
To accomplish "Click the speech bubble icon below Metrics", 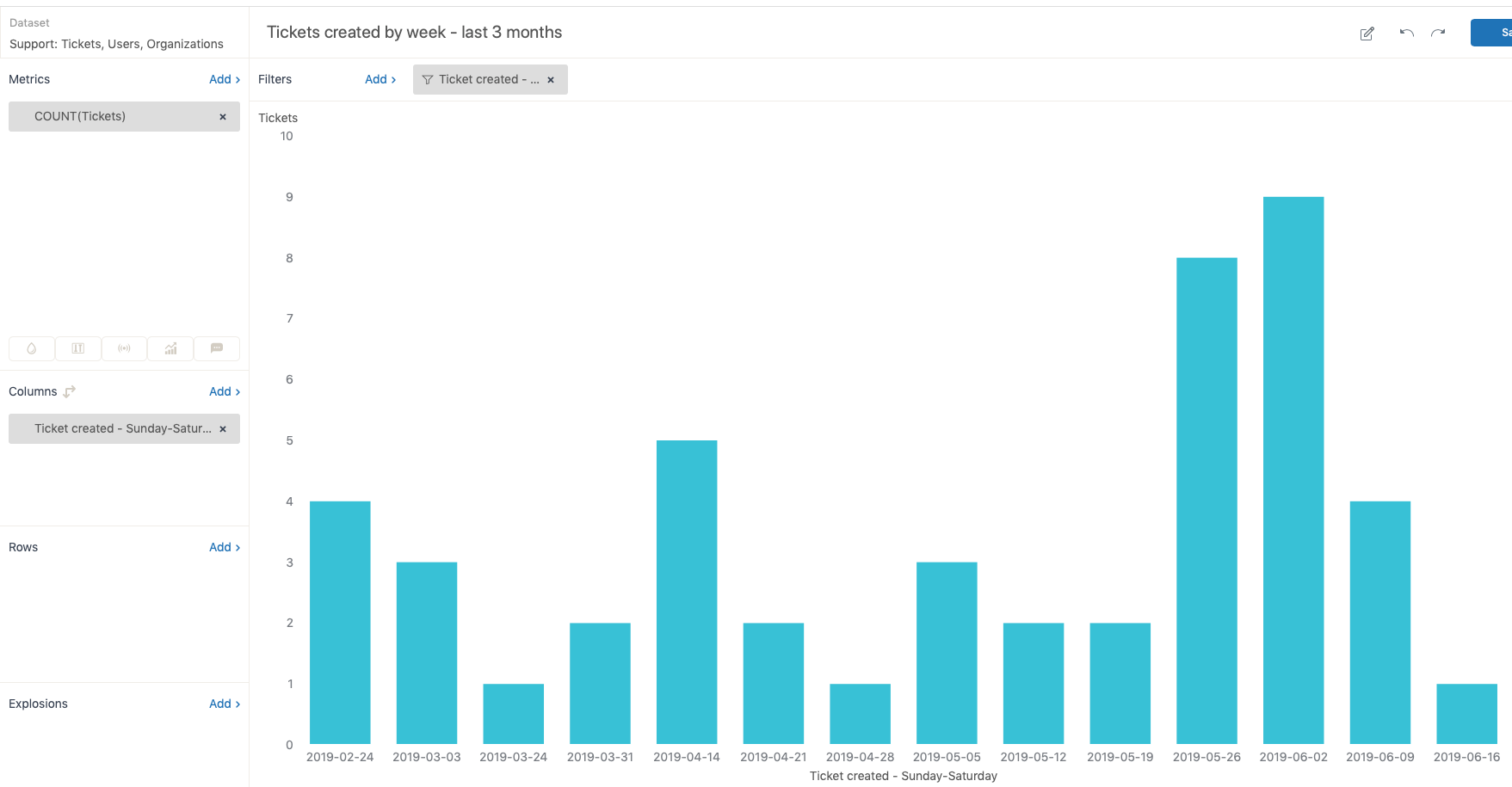I will pos(217,348).
